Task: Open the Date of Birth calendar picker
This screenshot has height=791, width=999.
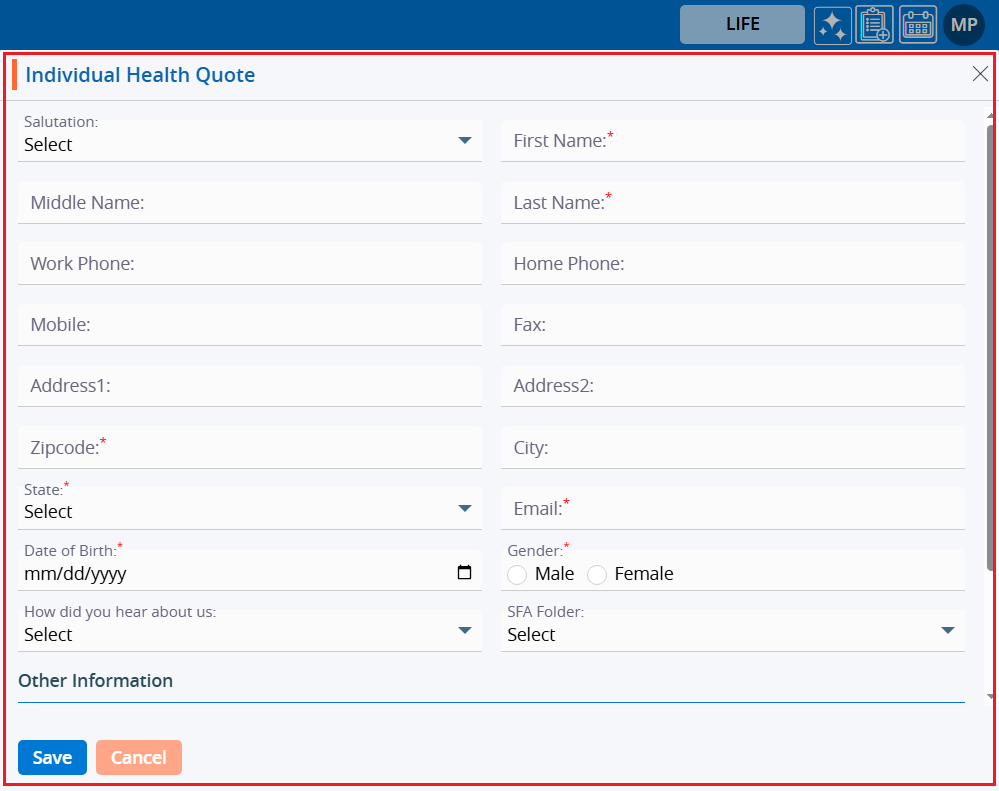Action: coord(464,573)
